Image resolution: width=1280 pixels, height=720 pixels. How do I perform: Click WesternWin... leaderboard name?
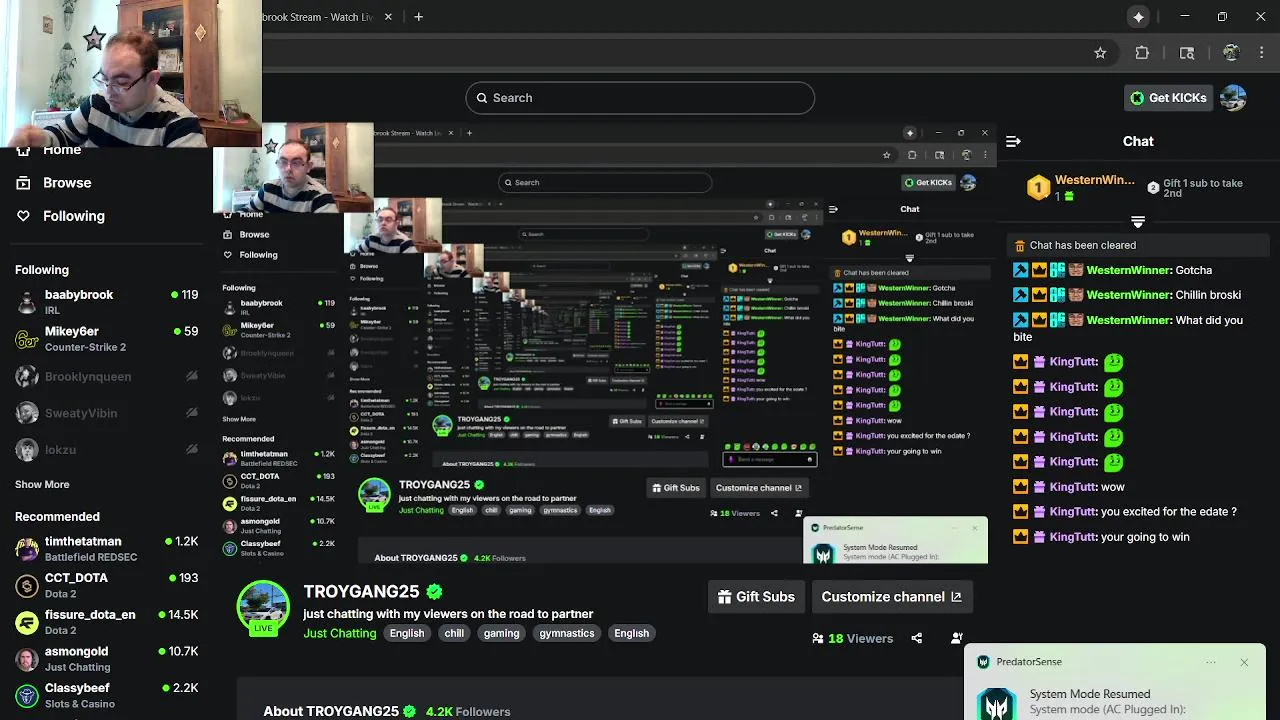point(1094,180)
